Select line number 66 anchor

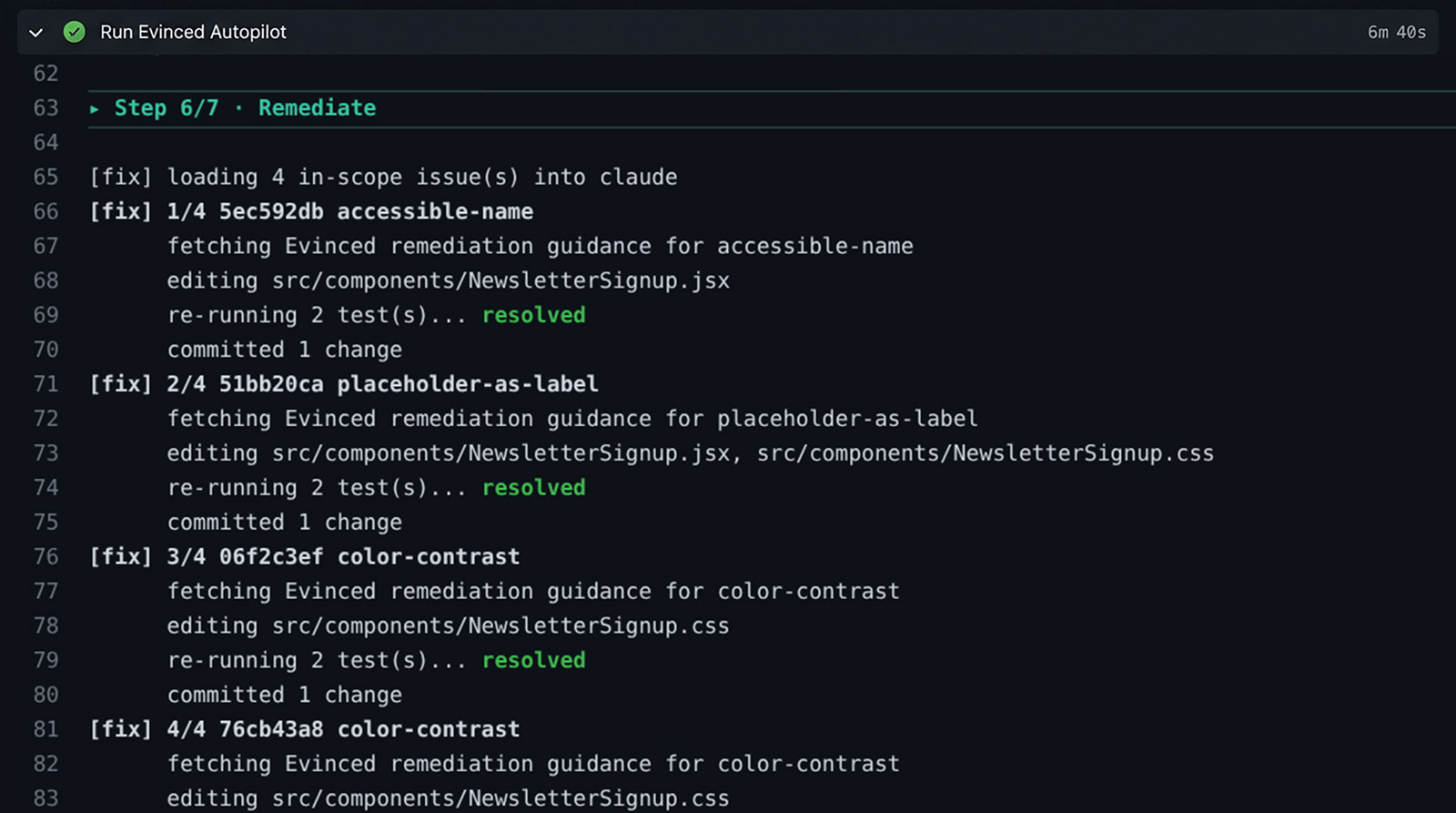pos(45,211)
